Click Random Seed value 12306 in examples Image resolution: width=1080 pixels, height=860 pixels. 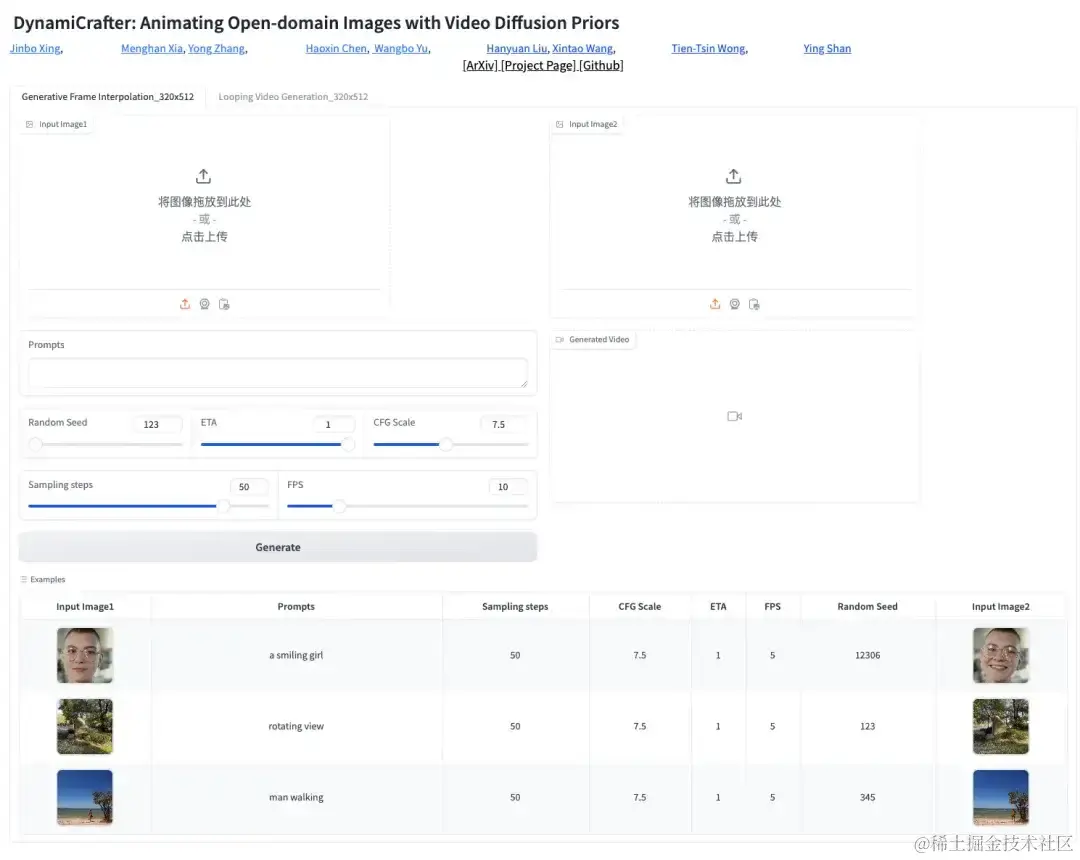point(868,655)
